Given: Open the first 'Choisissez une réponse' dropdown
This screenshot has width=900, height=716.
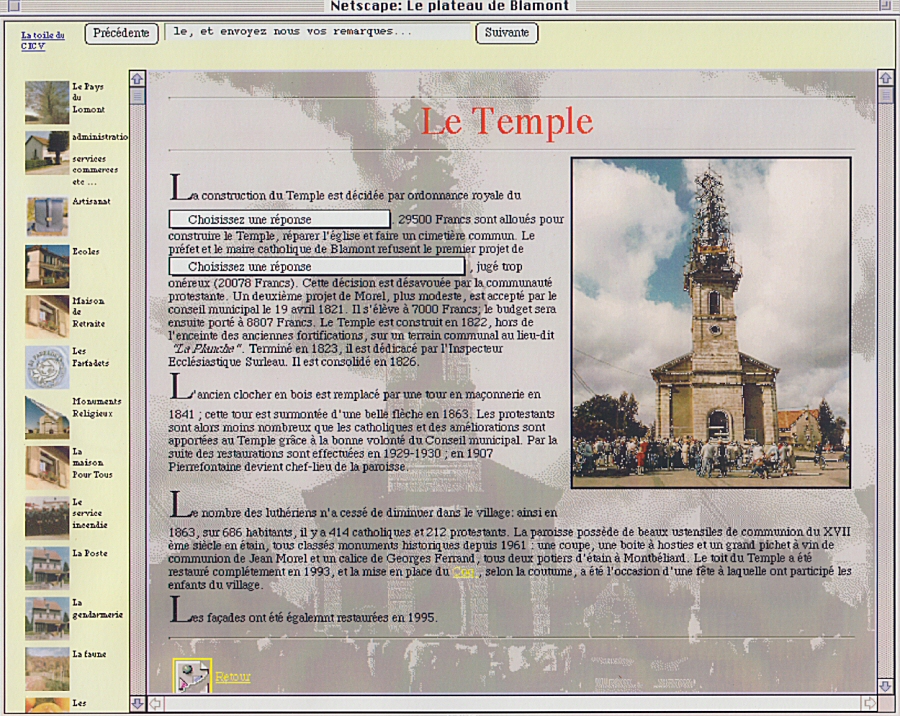Looking at the screenshot, I should pos(279,219).
